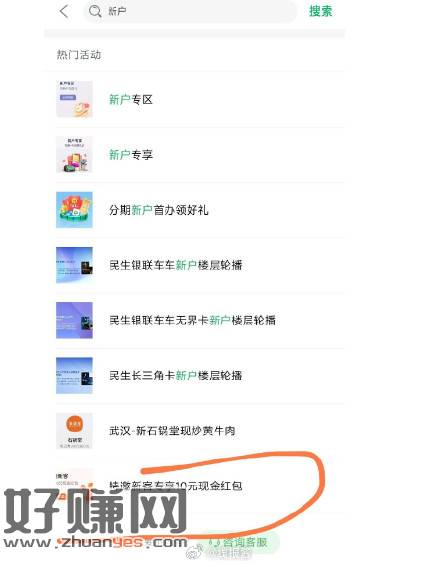The height and width of the screenshot is (566, 440).
Task: Tap the magnifier icon in search bar
Action: [x=95, y=11]
